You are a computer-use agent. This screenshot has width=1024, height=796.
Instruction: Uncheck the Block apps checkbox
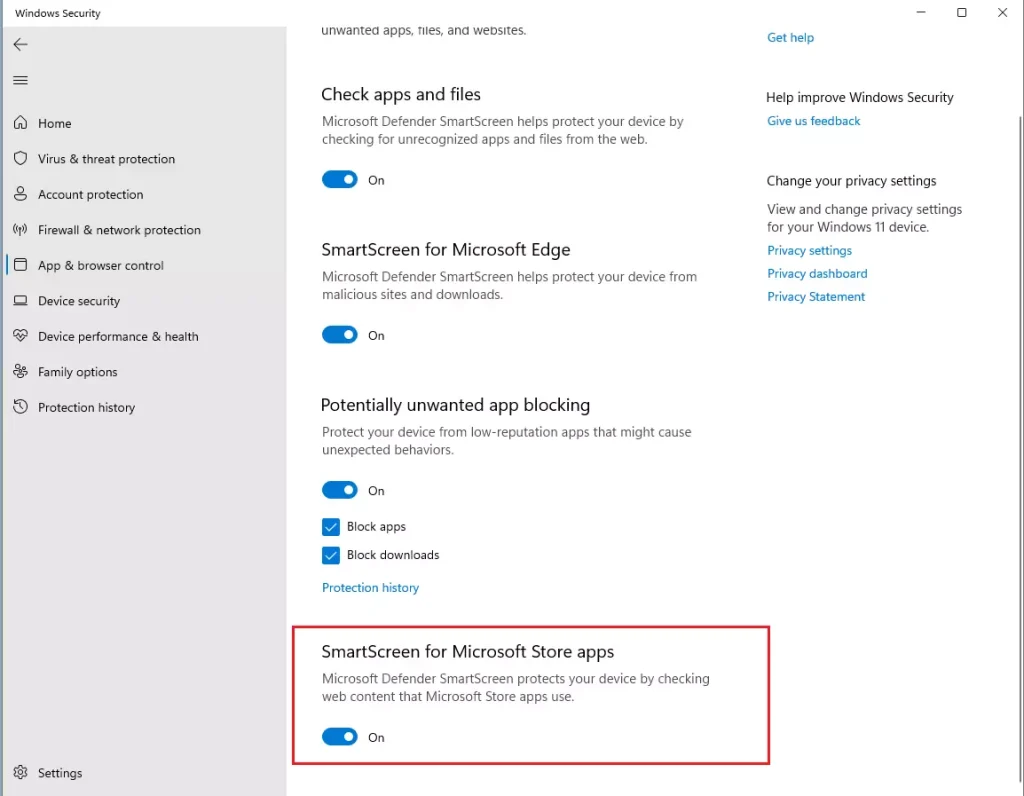[330, 526]
